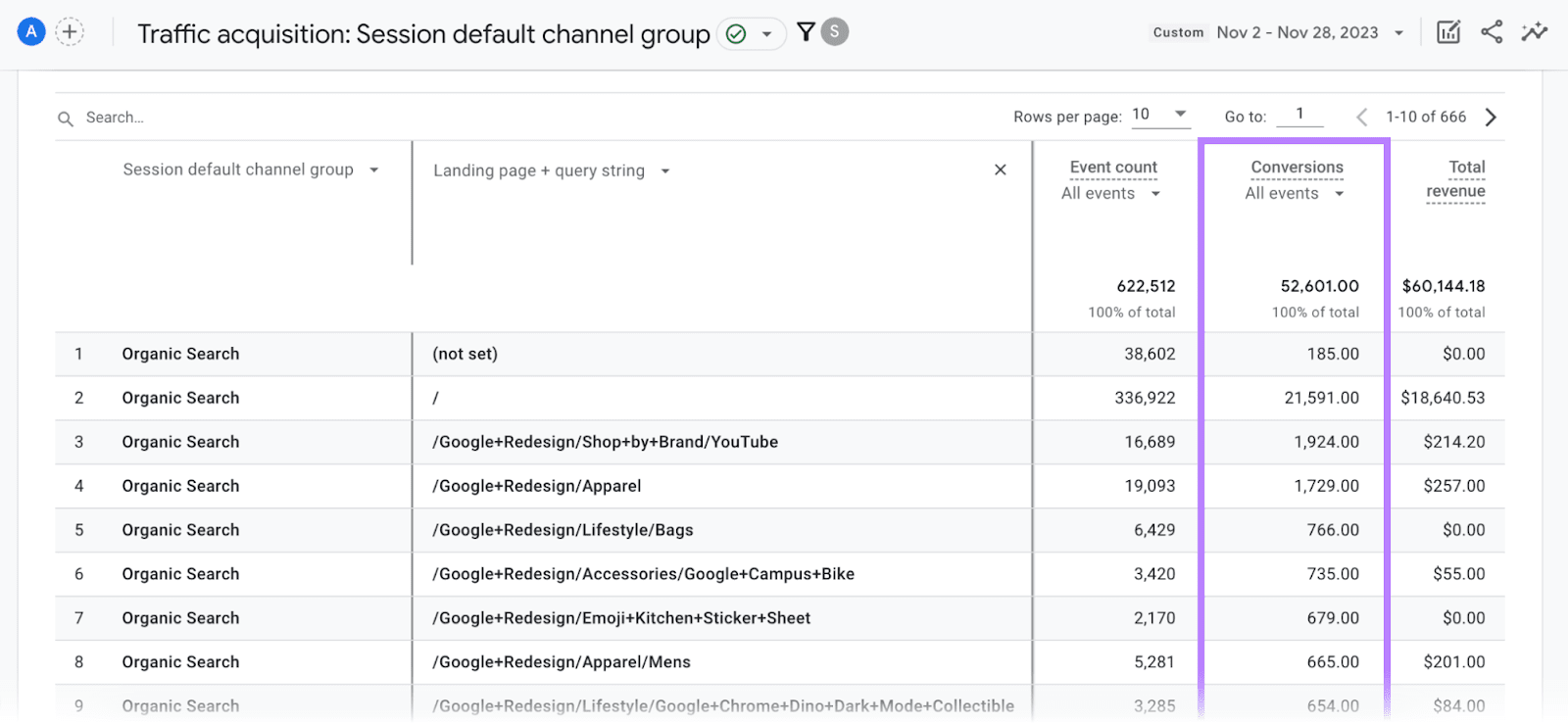Viewport: 1568px width, 724px height.
Task: Change the Rows per page dropdown
Action: [x=1159, y=115]
